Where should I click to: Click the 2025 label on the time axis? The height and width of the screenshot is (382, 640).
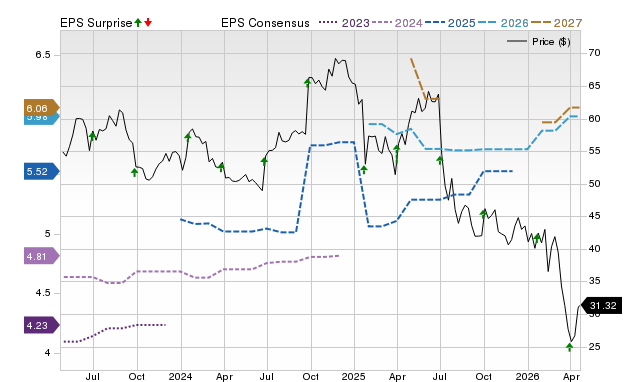(x=353, y=376)
